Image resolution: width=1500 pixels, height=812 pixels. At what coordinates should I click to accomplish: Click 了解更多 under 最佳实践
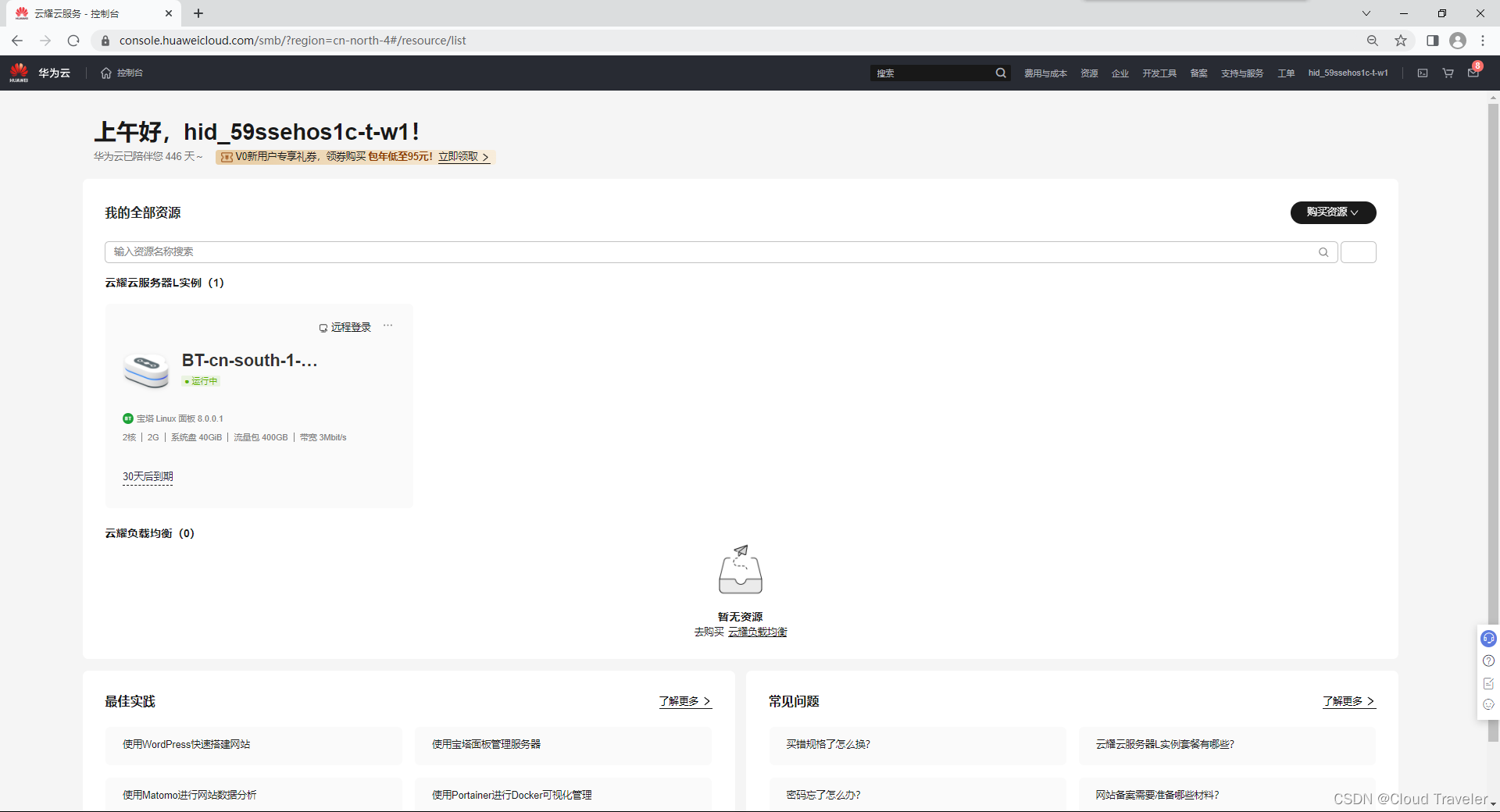(x=685, y=701)
